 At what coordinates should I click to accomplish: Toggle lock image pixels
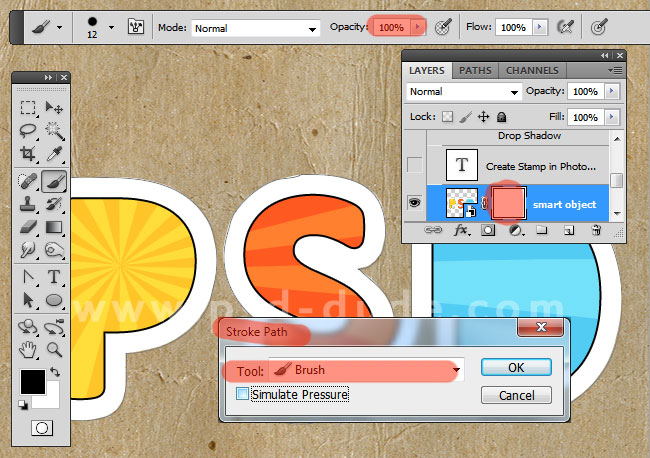point(466,117)
